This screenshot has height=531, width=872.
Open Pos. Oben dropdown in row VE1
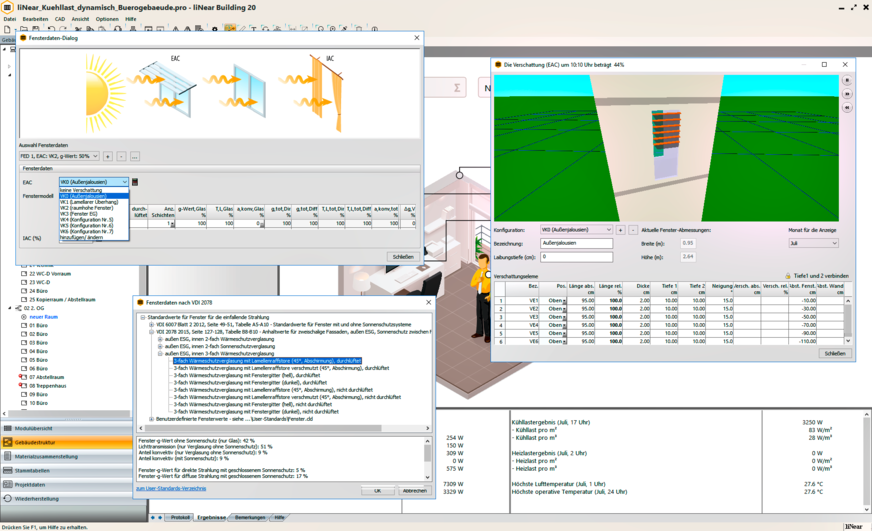coord(564,301)
